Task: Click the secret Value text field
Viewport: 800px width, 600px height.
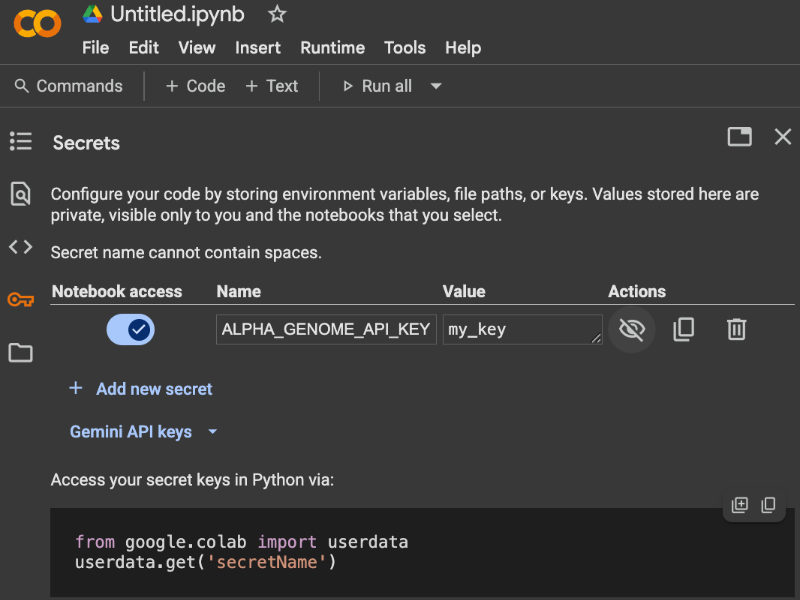Action: click(x=520, y=329)
